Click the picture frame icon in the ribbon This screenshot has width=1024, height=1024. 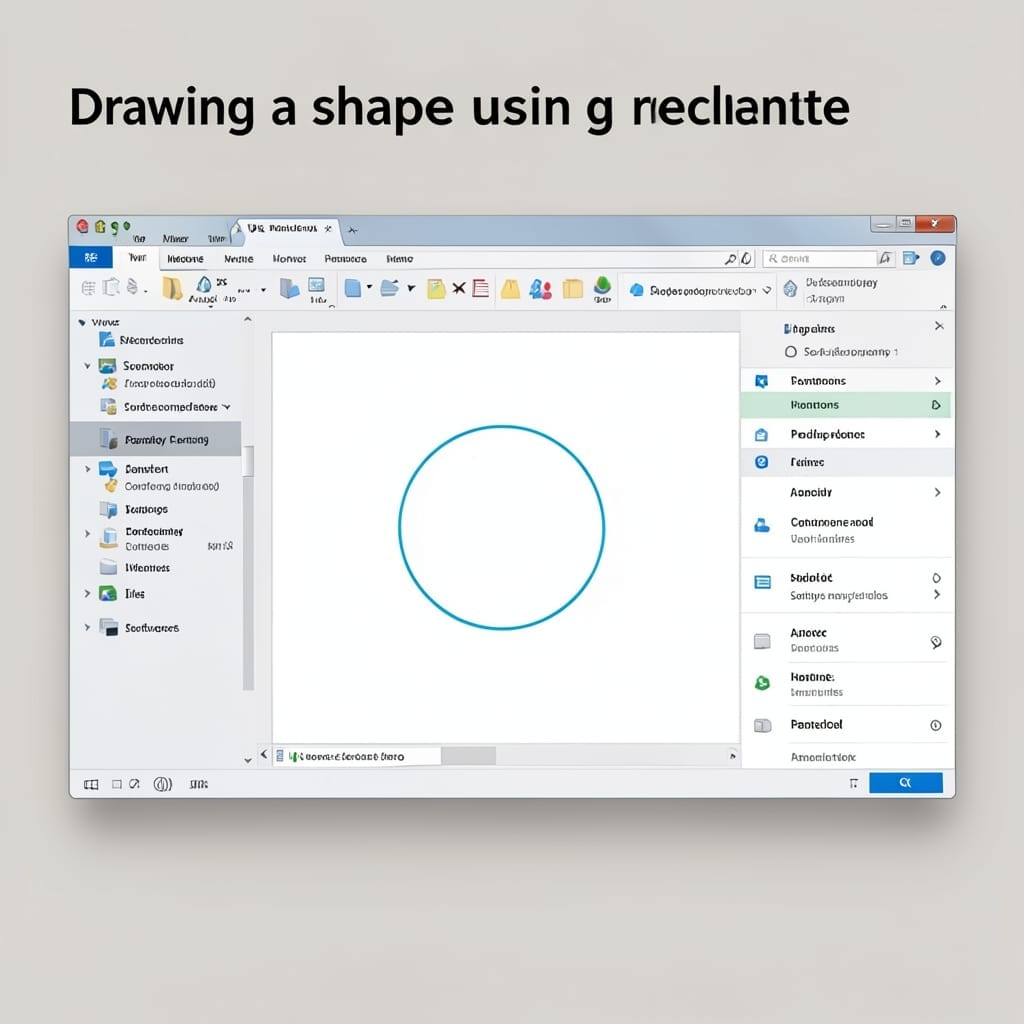(x=317, y=285)
